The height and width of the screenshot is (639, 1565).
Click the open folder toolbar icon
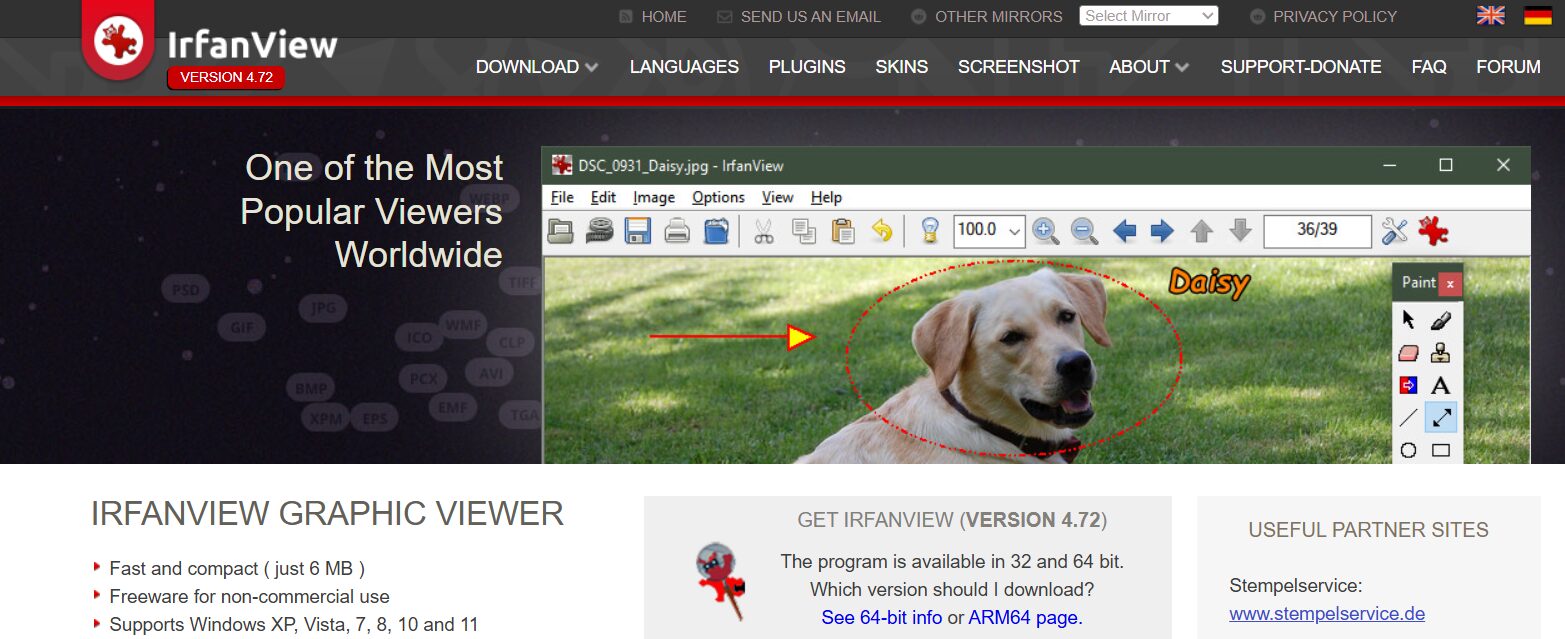[x=562, y=231]
